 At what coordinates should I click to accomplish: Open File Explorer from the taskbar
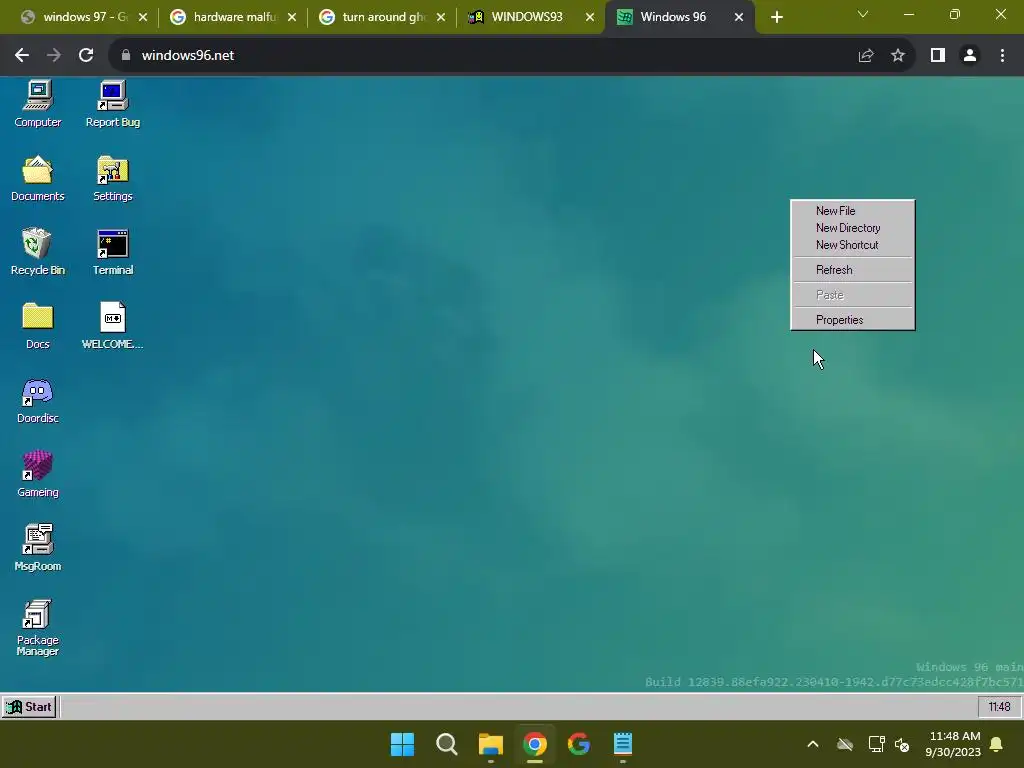pyautogui.click(x=490, y=744)
